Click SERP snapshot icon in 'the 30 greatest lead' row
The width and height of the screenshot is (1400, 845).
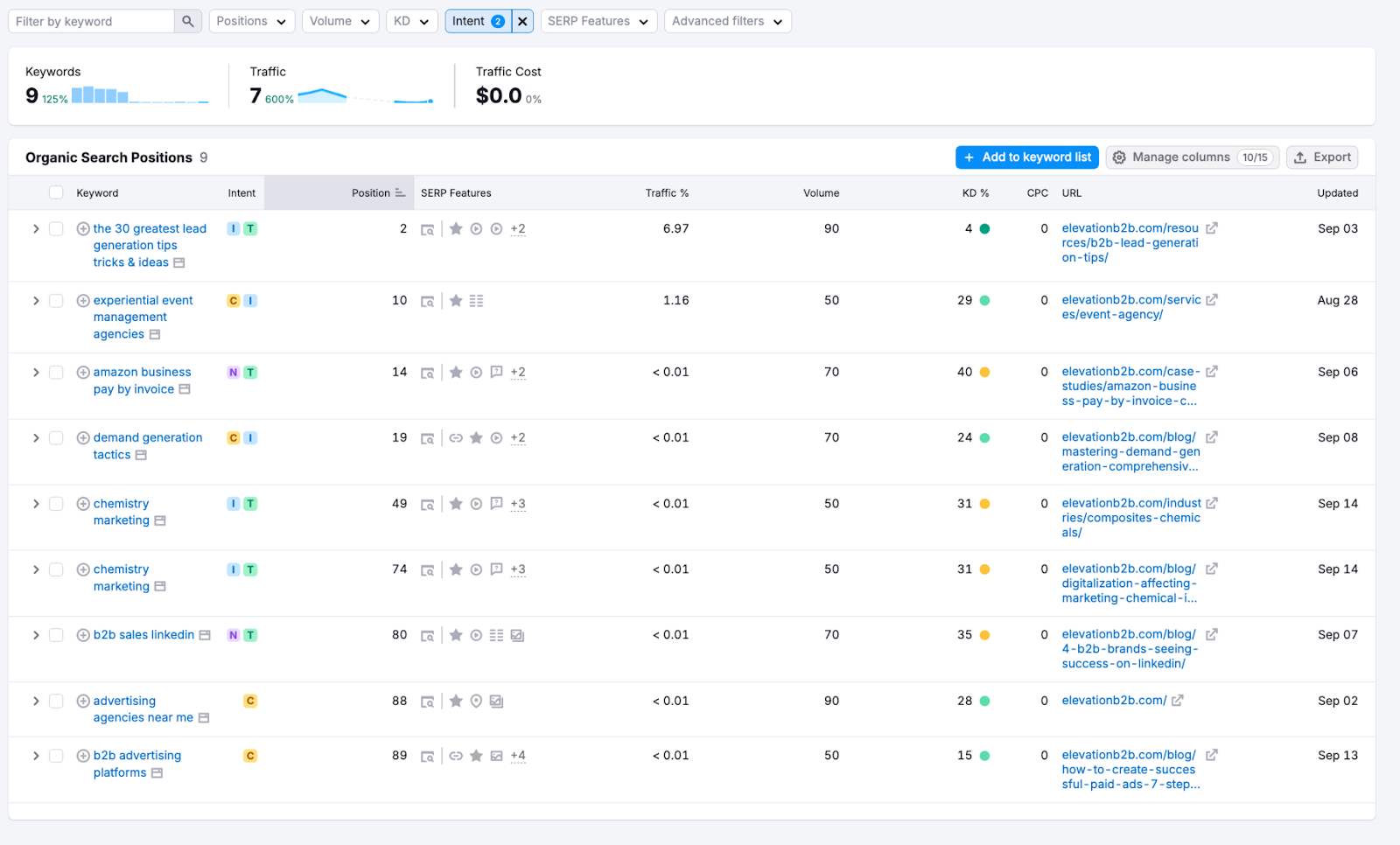pyautogui.click(x=427, y=229)
